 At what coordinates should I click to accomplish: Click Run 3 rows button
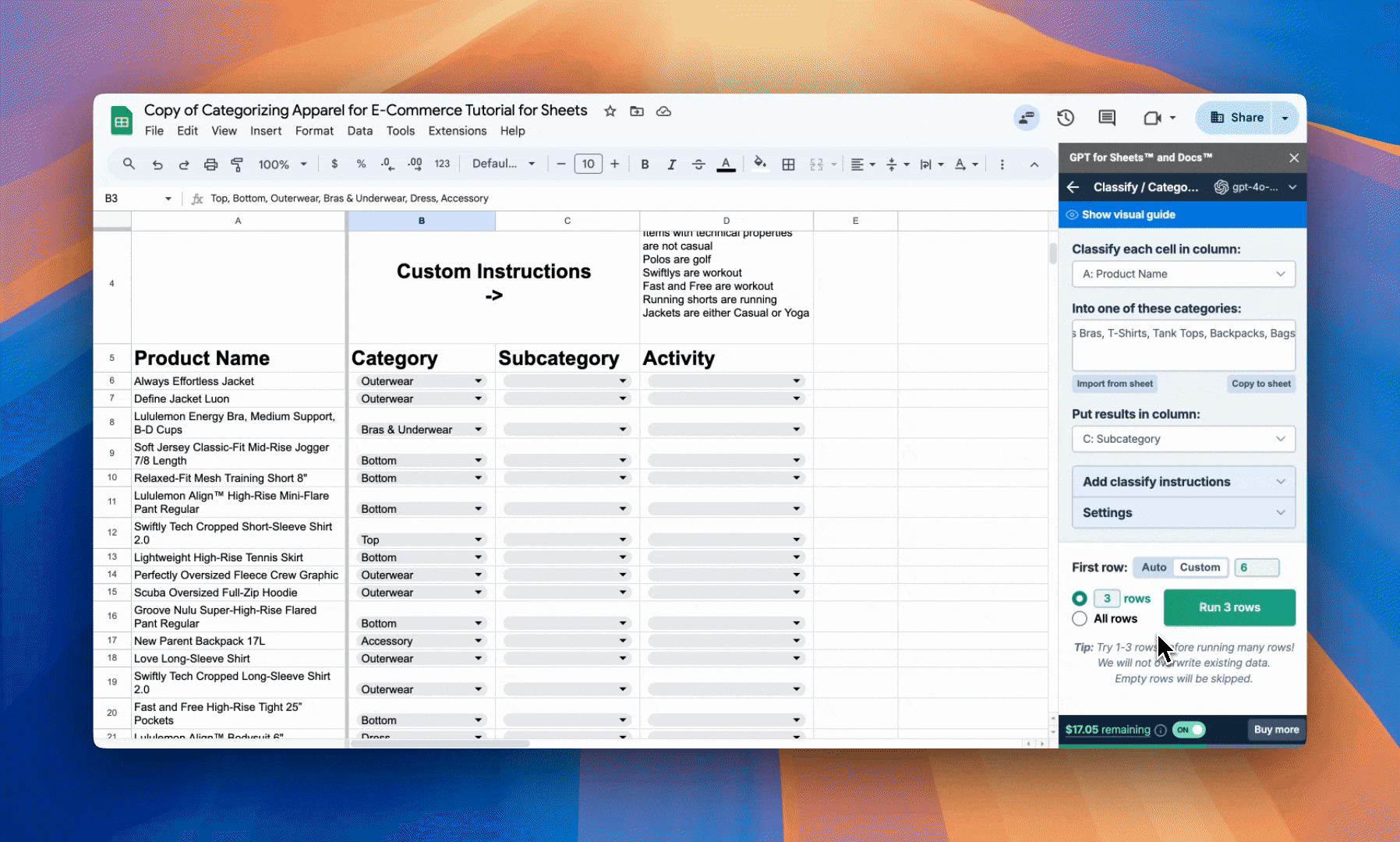click(1229, 607)
